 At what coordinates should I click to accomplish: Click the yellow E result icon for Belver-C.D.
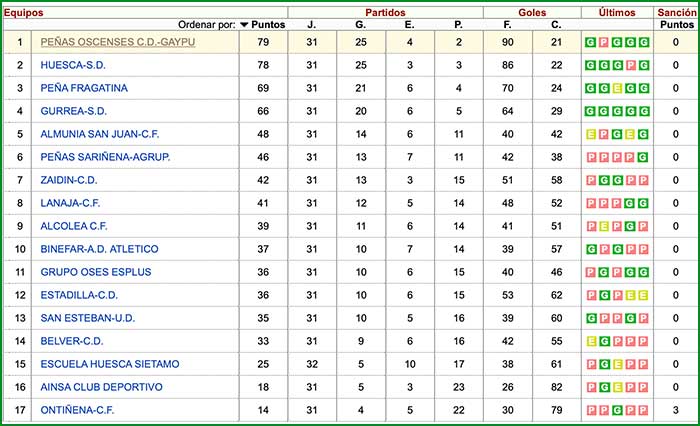[x=591, y=341]
